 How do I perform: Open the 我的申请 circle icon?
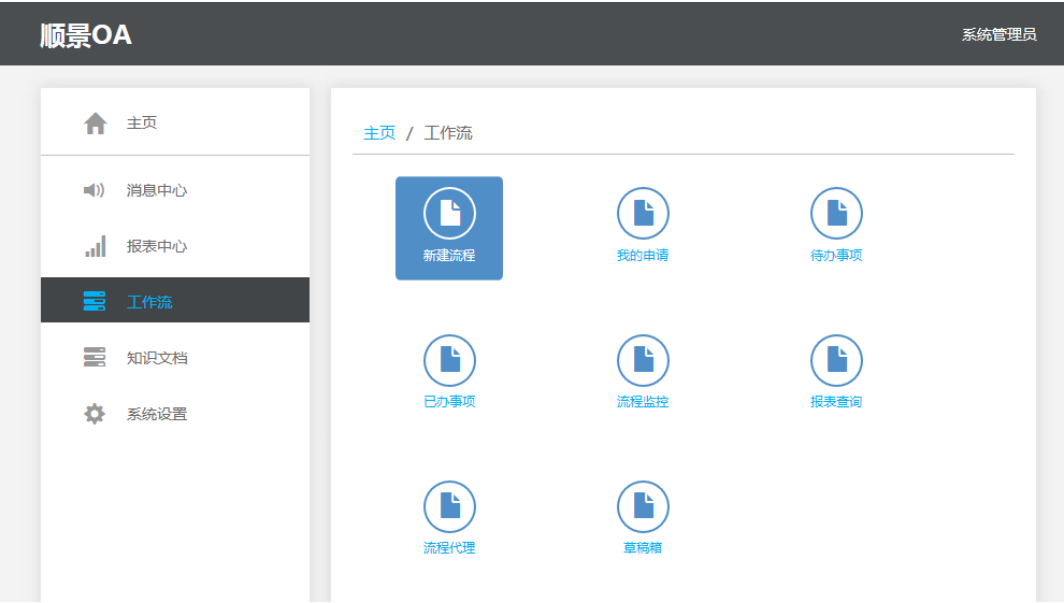(x=642, y=213)
